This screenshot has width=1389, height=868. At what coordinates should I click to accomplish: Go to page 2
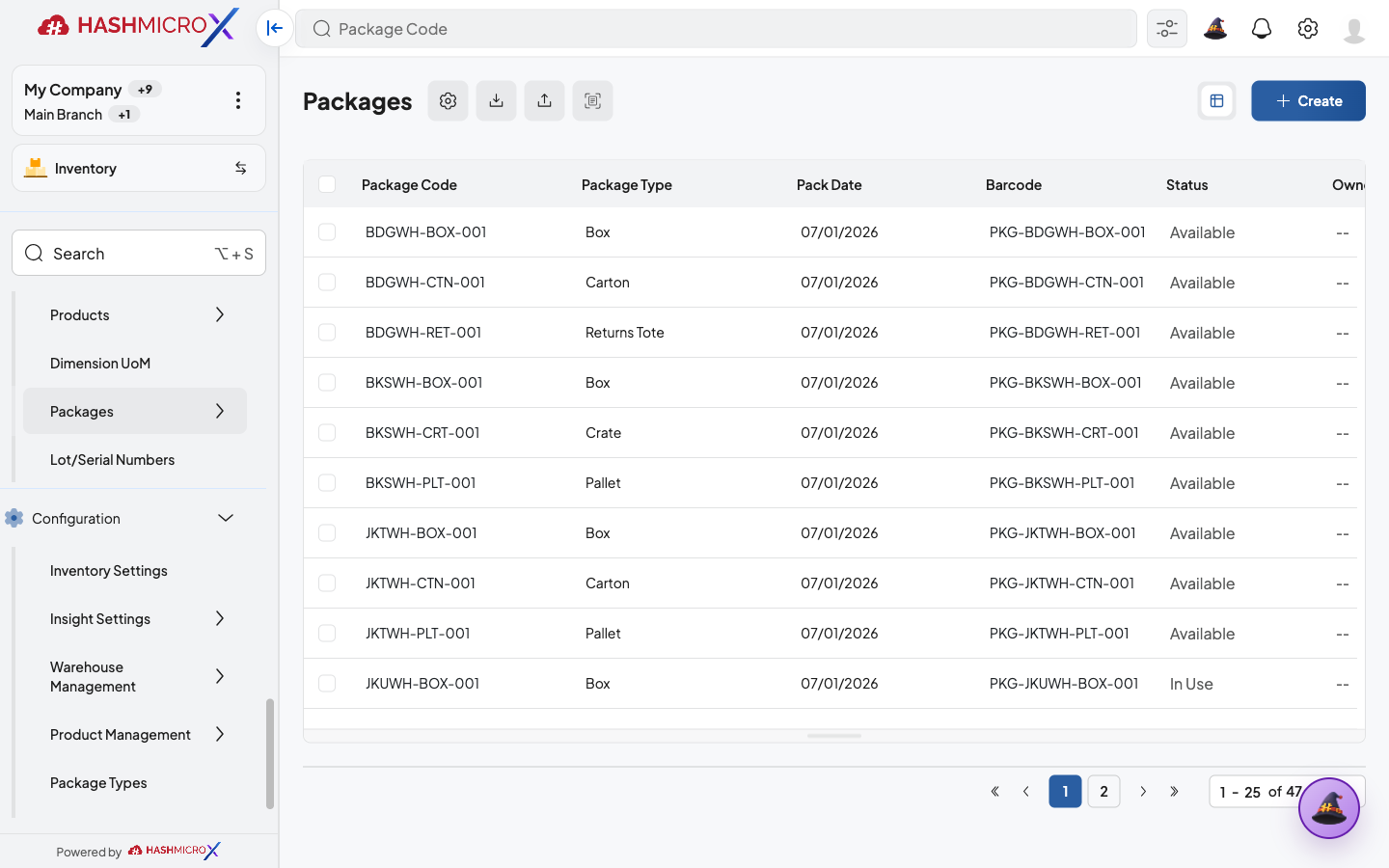pyautogui.click(x=1103, y=791)
